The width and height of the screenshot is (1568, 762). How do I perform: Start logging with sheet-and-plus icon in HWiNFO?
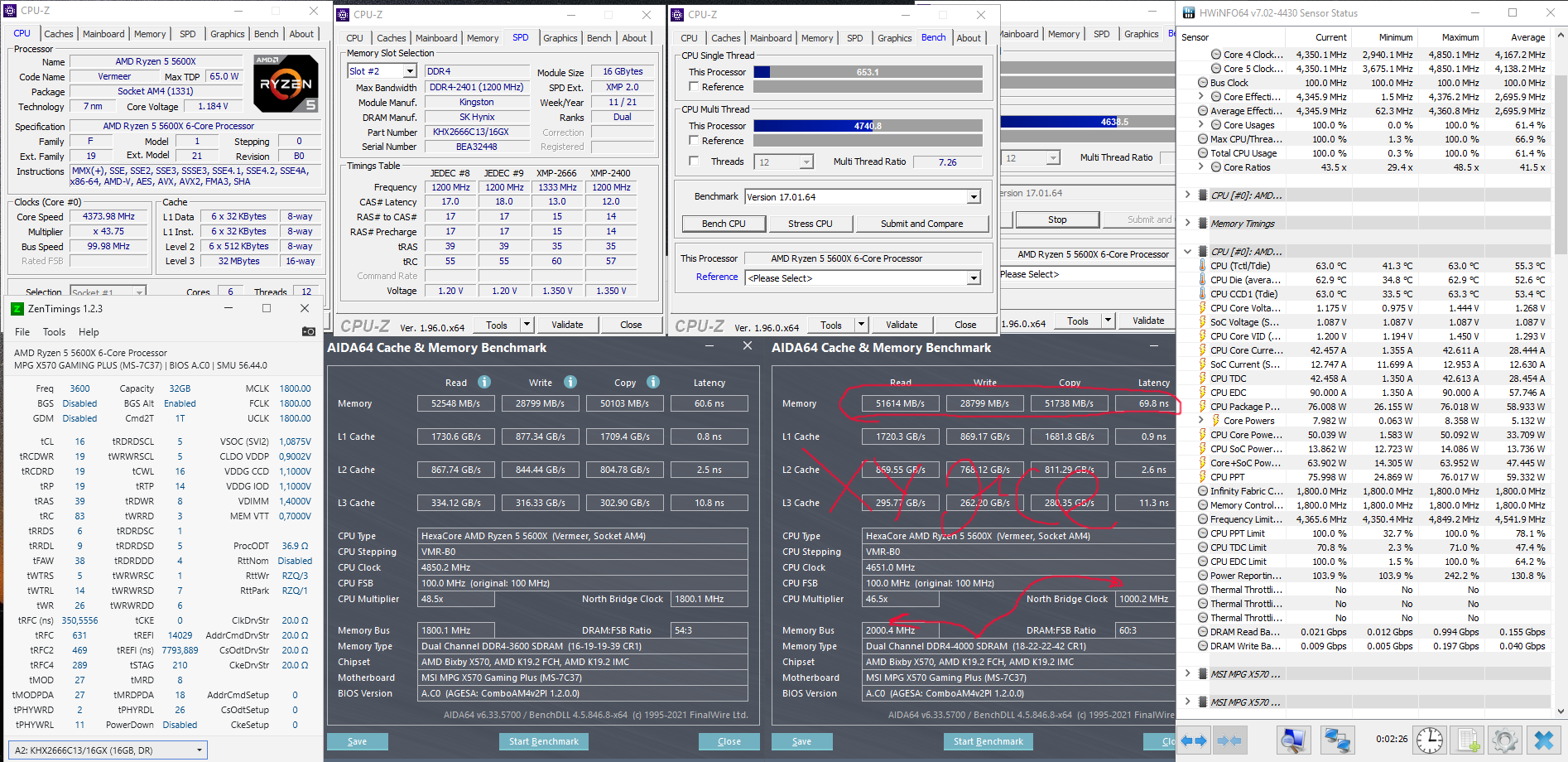(x=1468, y=740)
